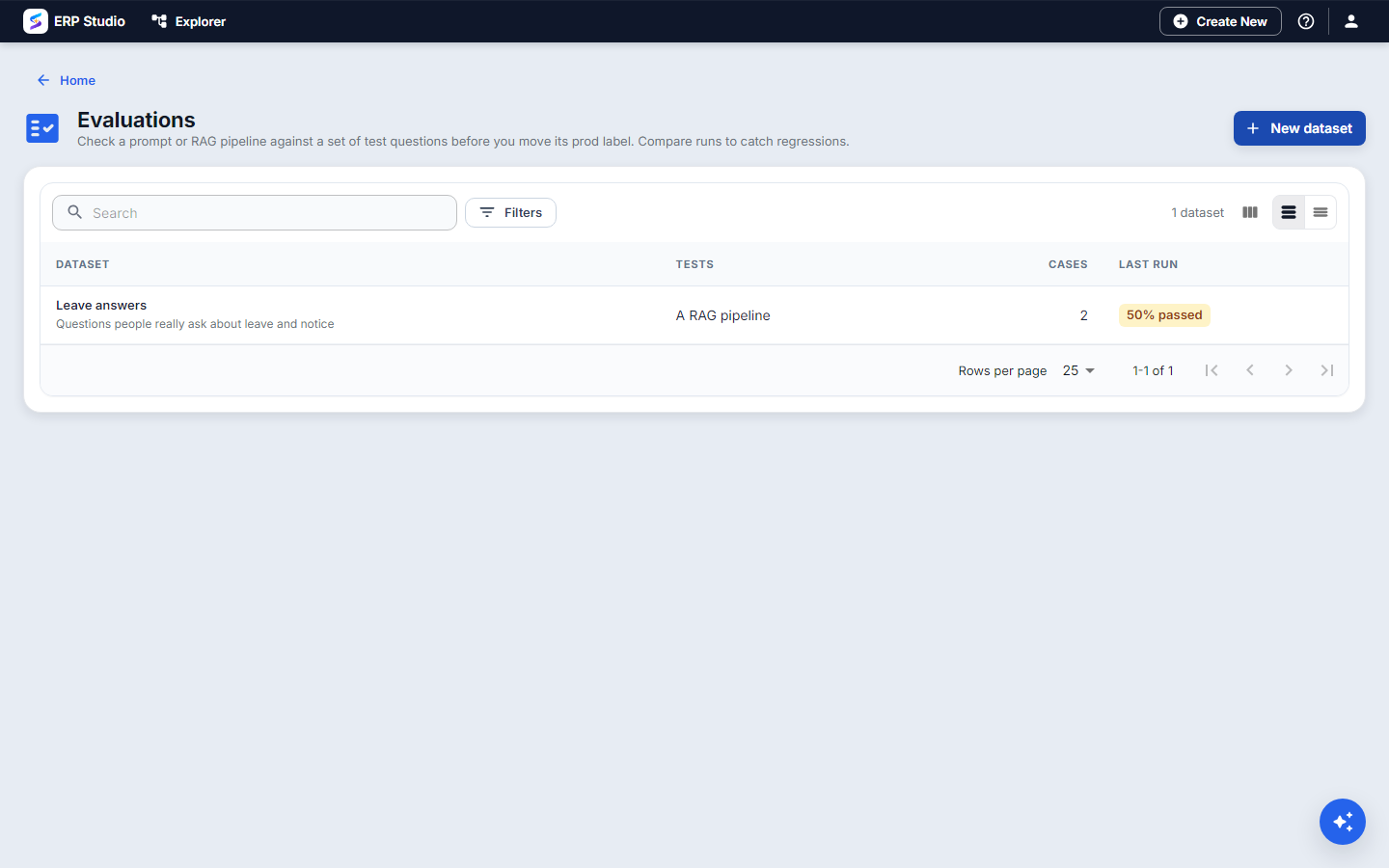Click the cases count value 2
This screenshot has height=868, width=1389.
pyautogui.click(x=1084, y=315)
